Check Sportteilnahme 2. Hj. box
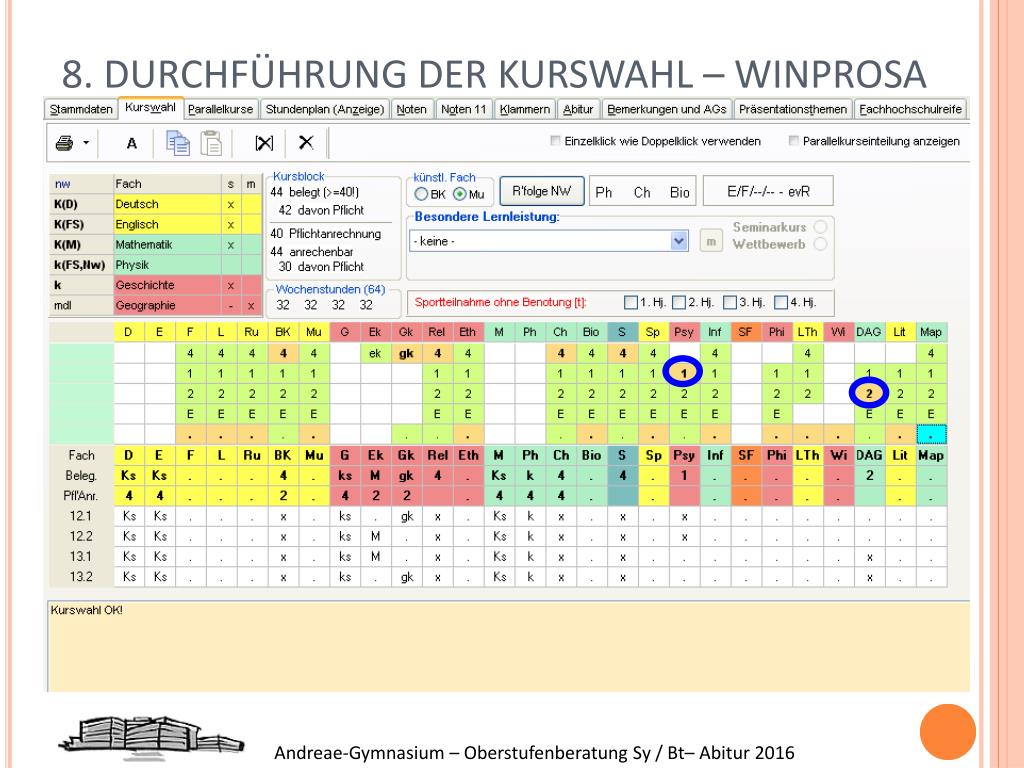The image size is (1024, 768). pyautogui.click(x=679, y=302)
